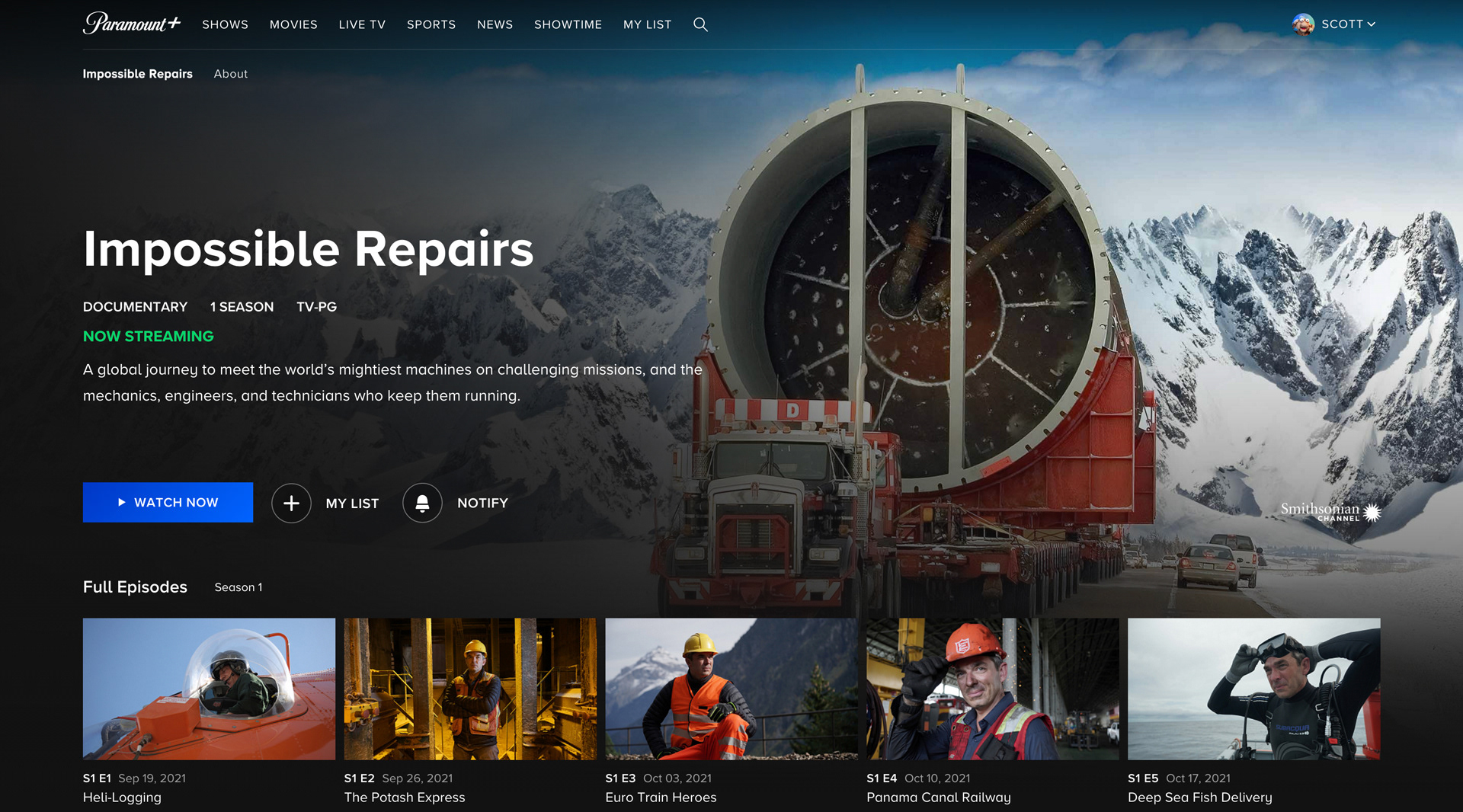Enable alerts with the bell icon
1463x812 pixels.
click(422, 503)
